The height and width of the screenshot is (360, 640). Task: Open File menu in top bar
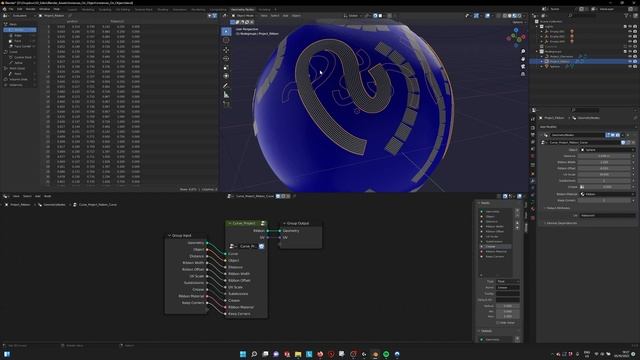point(11,9)
